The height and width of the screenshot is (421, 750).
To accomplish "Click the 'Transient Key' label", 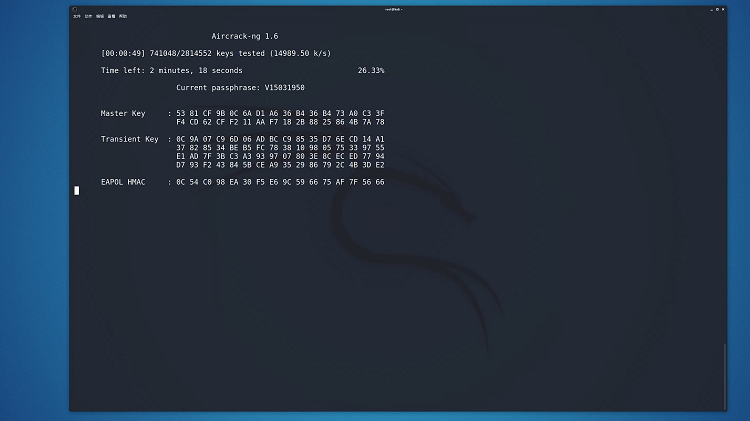I will 130,139.
